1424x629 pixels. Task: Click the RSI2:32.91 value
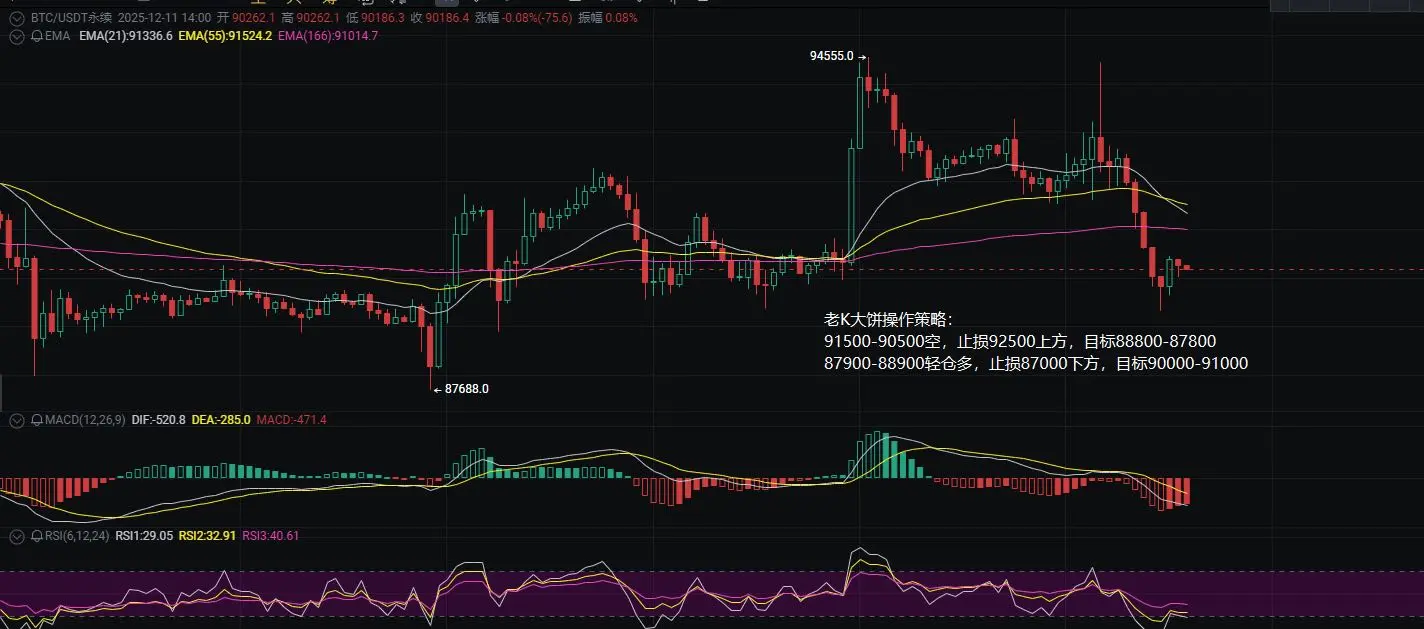[207, 536]
